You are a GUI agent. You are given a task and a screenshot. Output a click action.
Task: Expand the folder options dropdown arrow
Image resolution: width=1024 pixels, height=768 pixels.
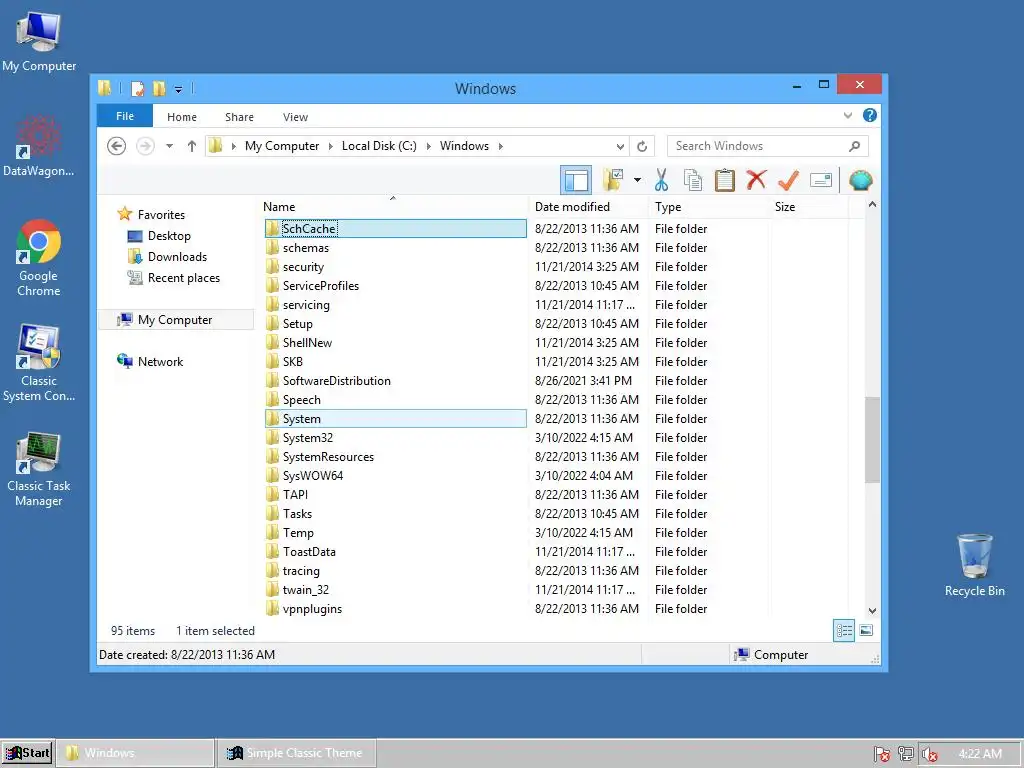pos(637,180)
